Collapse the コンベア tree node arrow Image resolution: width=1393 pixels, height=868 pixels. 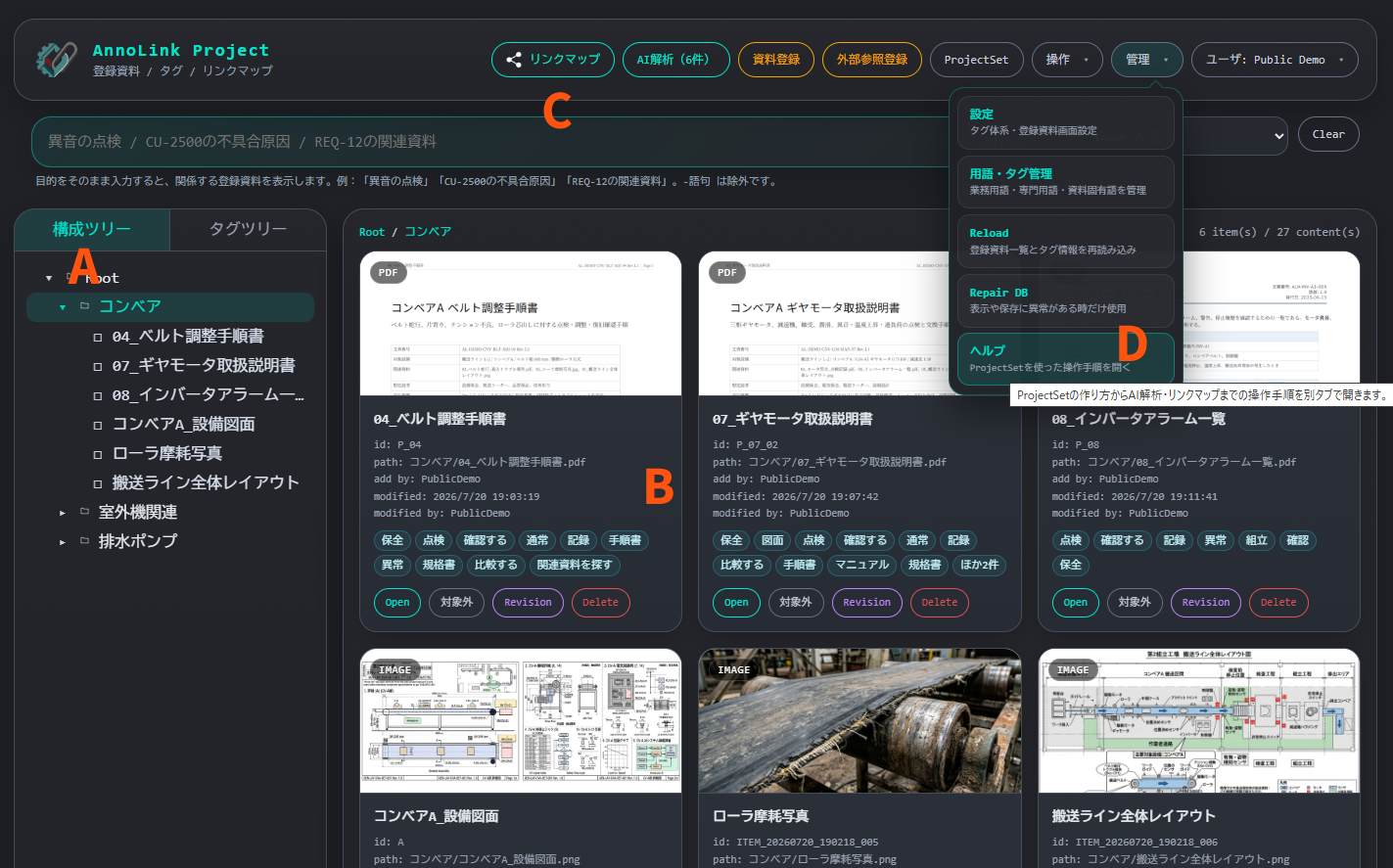pyautogui.click(x=63, y=307)
